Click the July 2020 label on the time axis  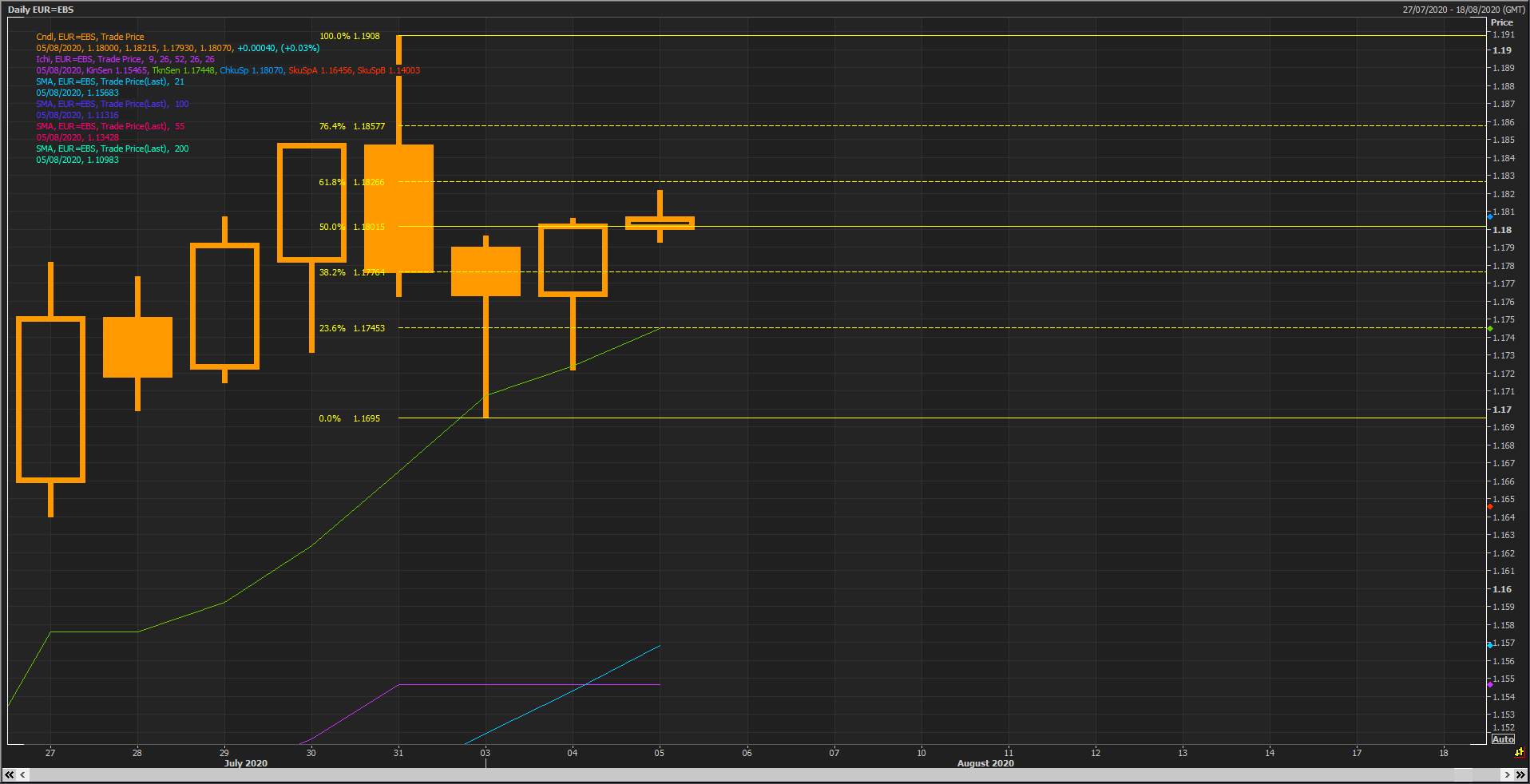(x=245, y=763)
